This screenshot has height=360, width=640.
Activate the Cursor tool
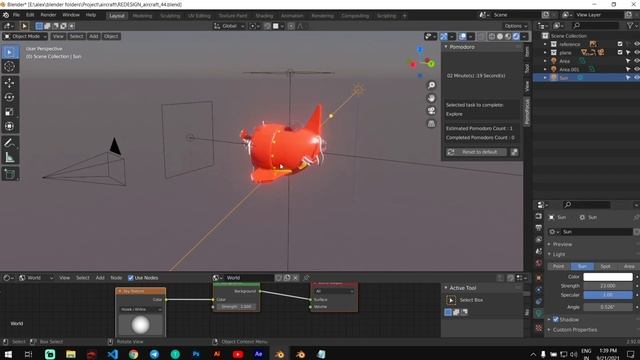[10, 67]
